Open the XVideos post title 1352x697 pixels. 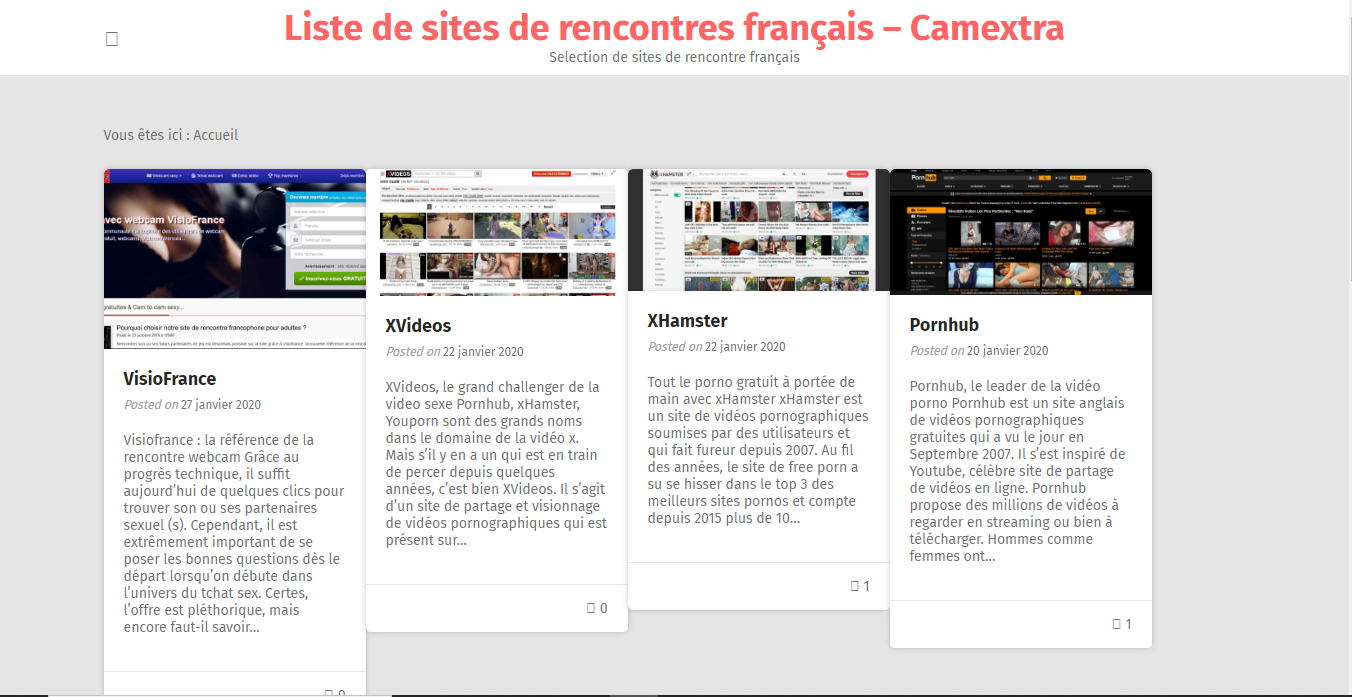[418, 326]
